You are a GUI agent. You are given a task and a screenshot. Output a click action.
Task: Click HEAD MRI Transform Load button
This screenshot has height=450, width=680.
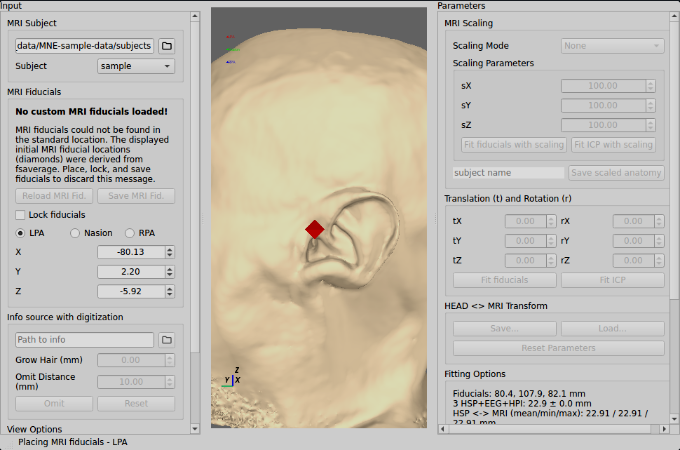click(x=613, y=329)
